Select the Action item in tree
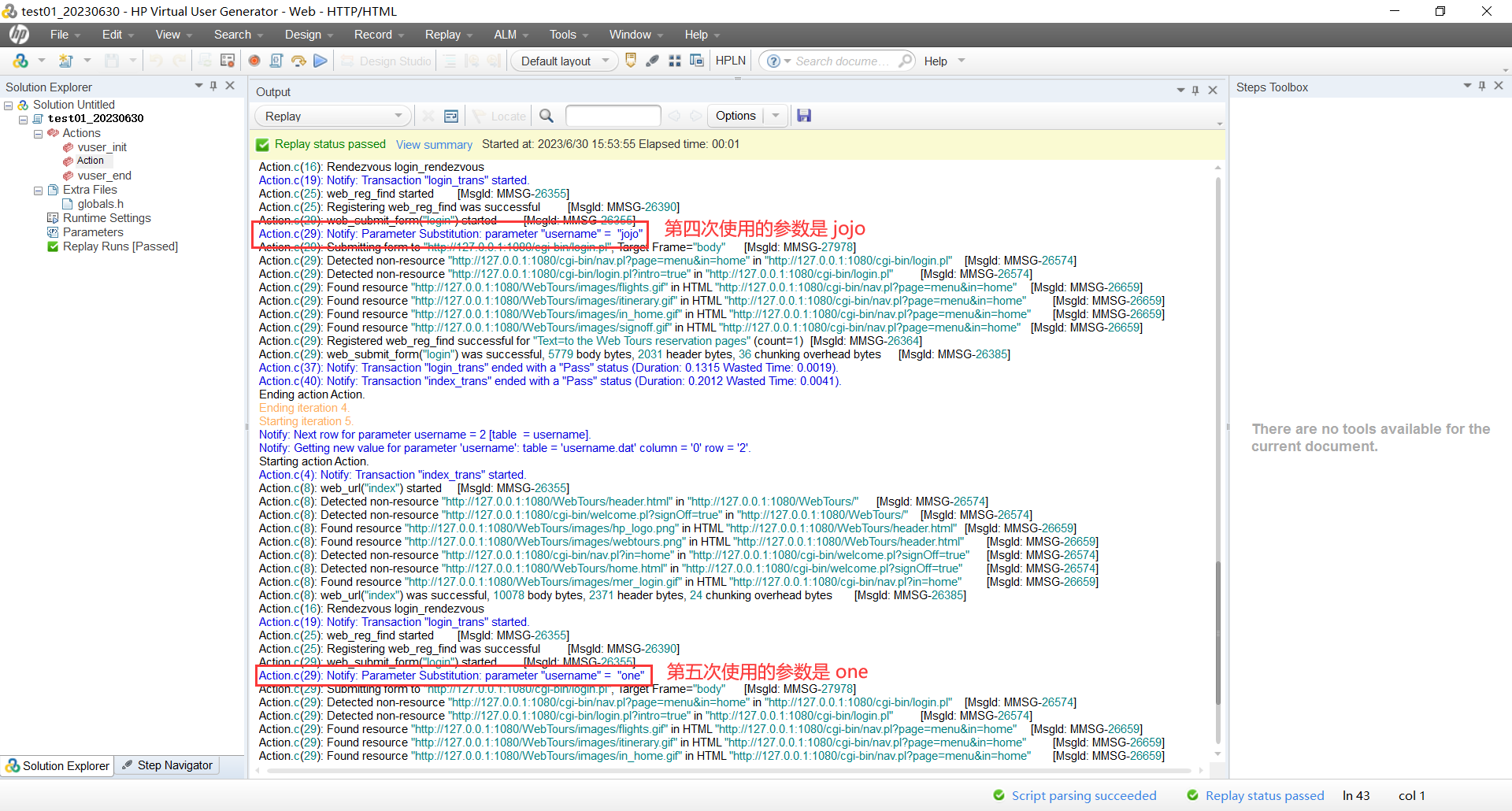1512x811 pixels. coord(90,161)
